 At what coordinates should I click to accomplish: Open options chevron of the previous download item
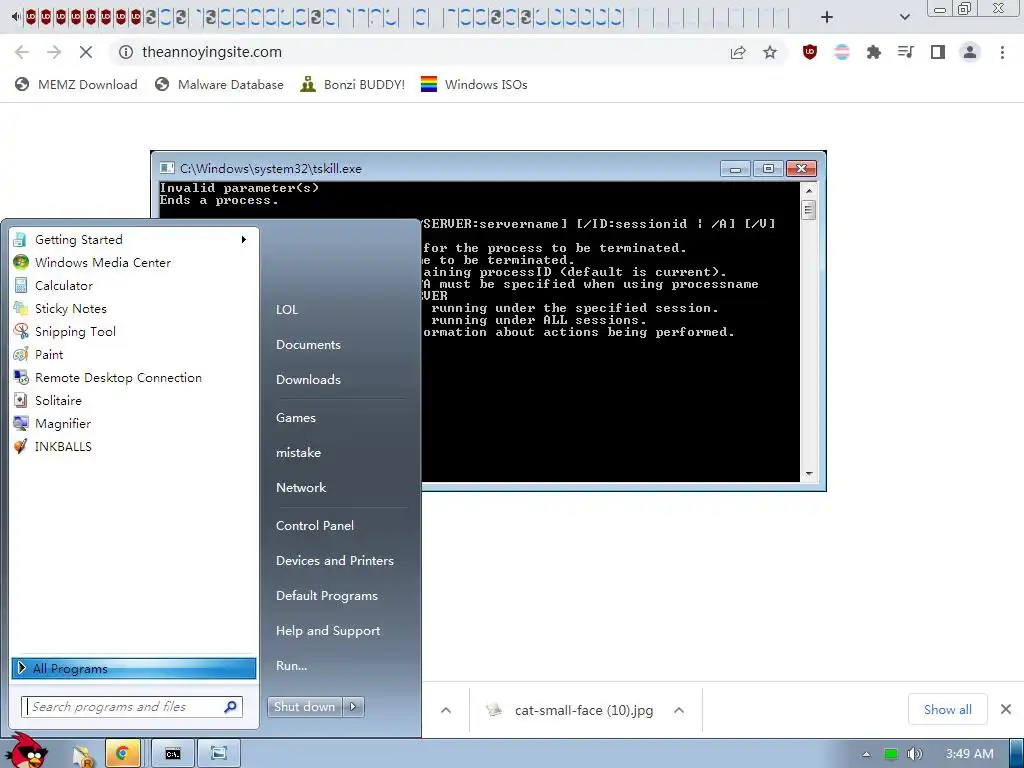click(446, 710)
